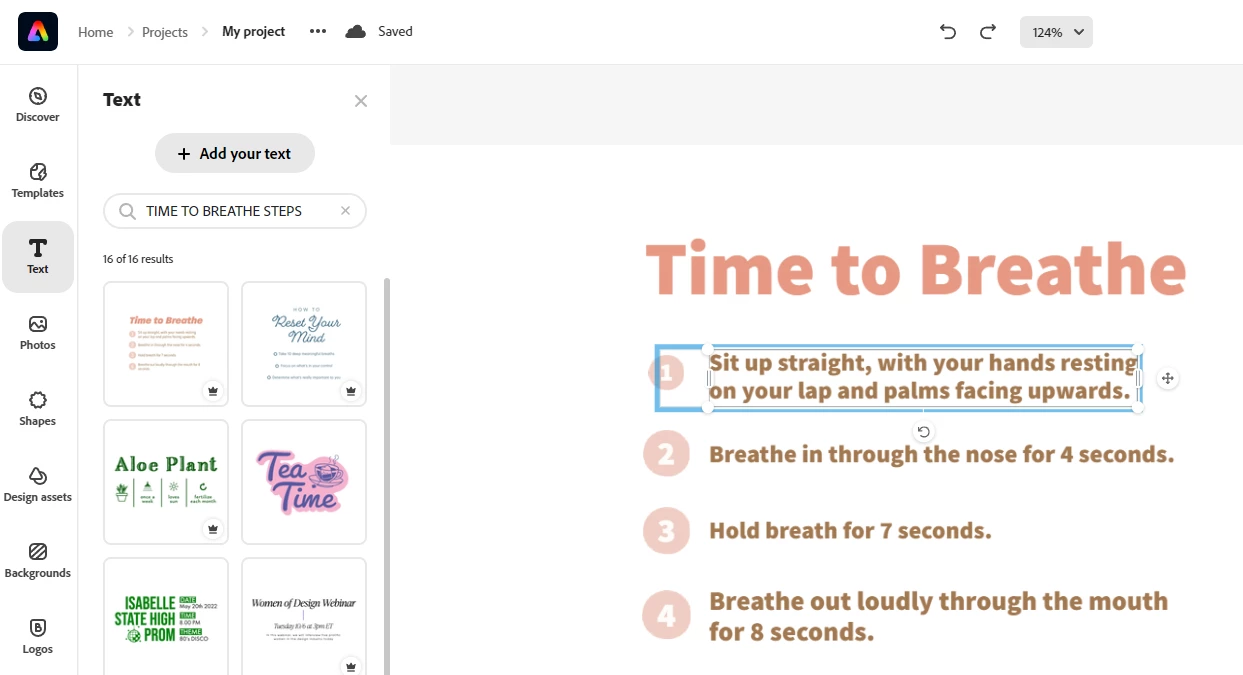The width and height of the screenshot is (1243, 675).
Task: Click the rotate handle below selected text box
Action: pyautogui.click(x=924, y=432)
